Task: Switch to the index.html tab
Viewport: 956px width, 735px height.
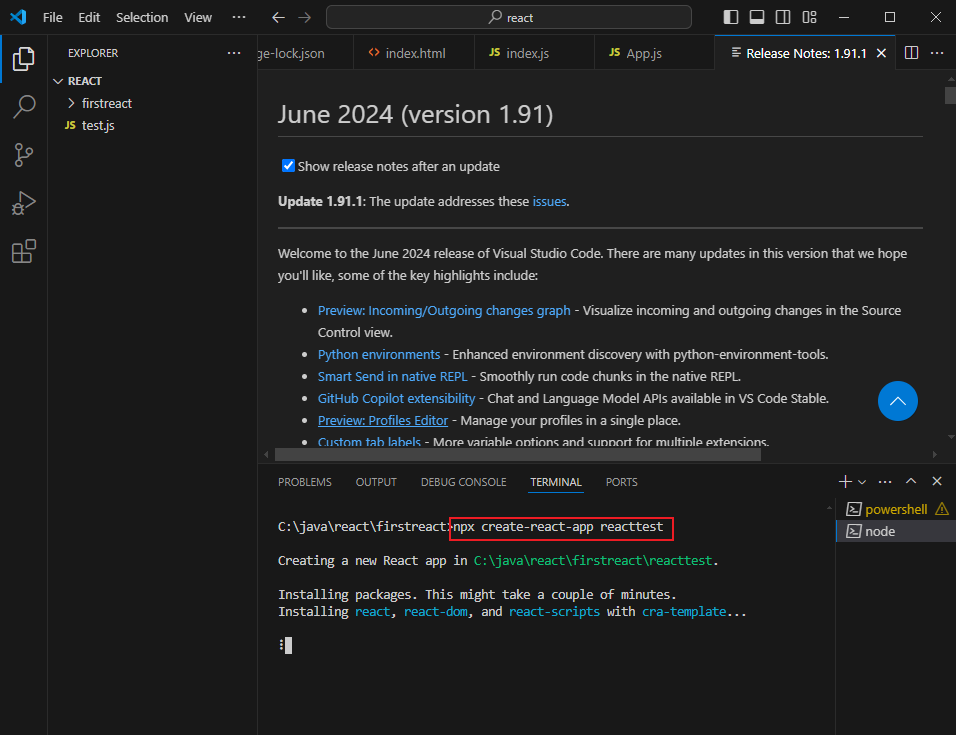Action: (415, 53)
